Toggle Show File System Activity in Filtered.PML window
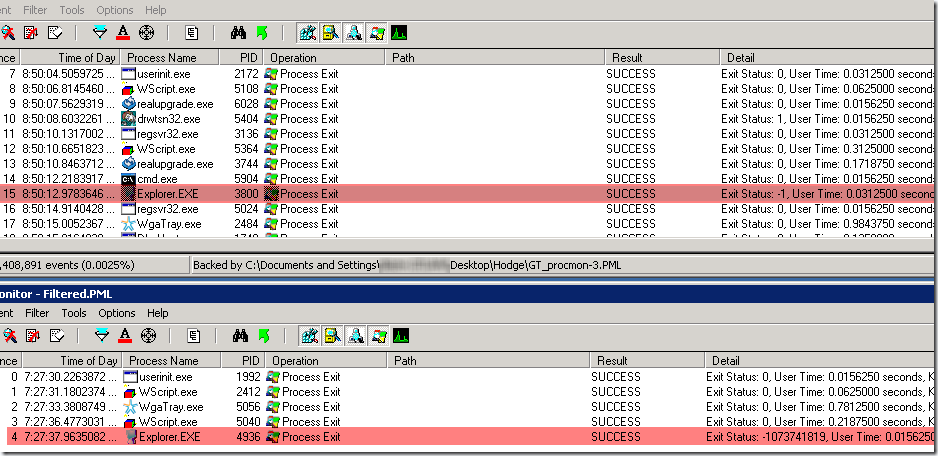 pos(331,336)
